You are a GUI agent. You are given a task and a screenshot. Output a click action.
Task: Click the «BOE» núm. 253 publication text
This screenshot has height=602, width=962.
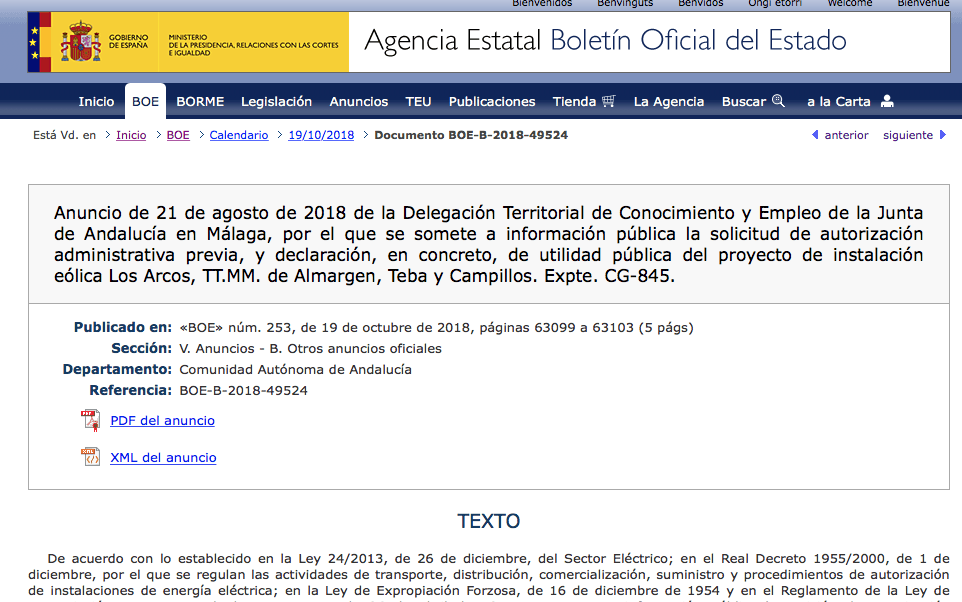pyautogui.click(x=436, y=328)
